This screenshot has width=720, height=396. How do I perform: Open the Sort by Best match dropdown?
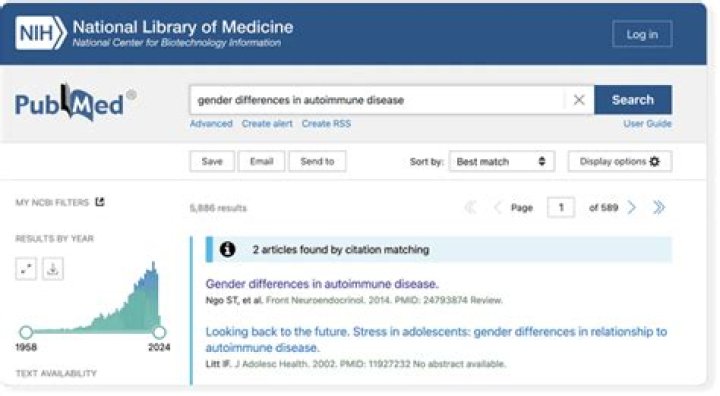tap(501, 161)
